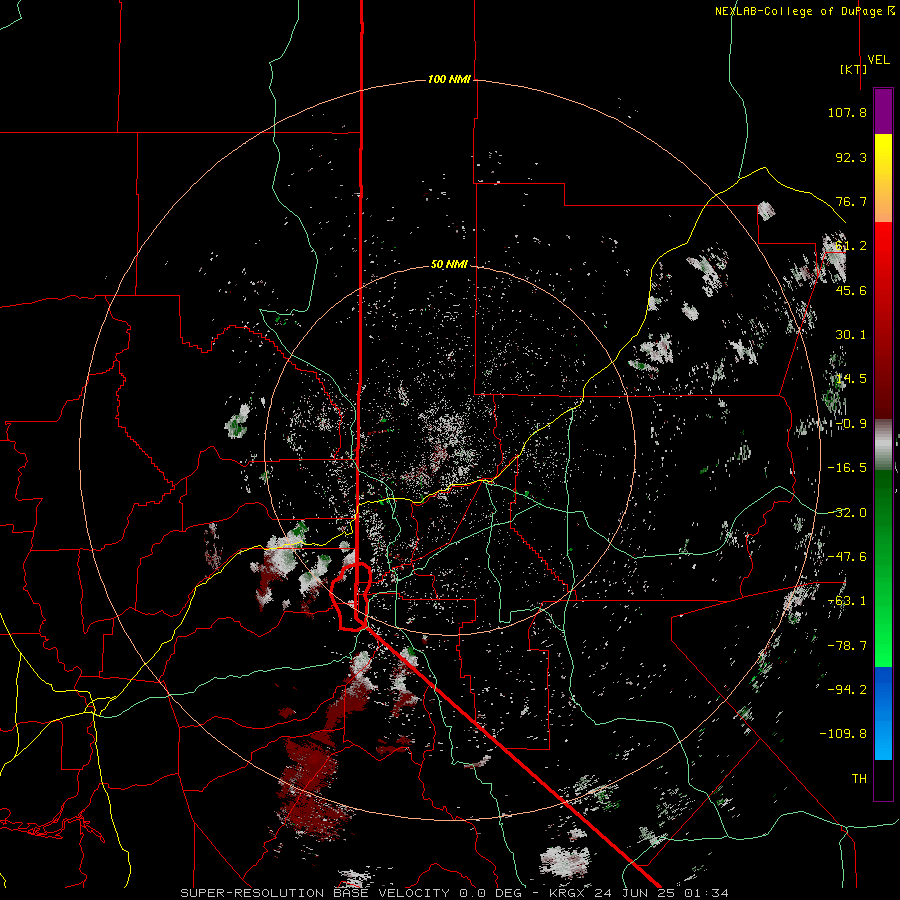
Task: Click the Super-Resolution Base Velocity caption
Action: click(x=455, y=893)
